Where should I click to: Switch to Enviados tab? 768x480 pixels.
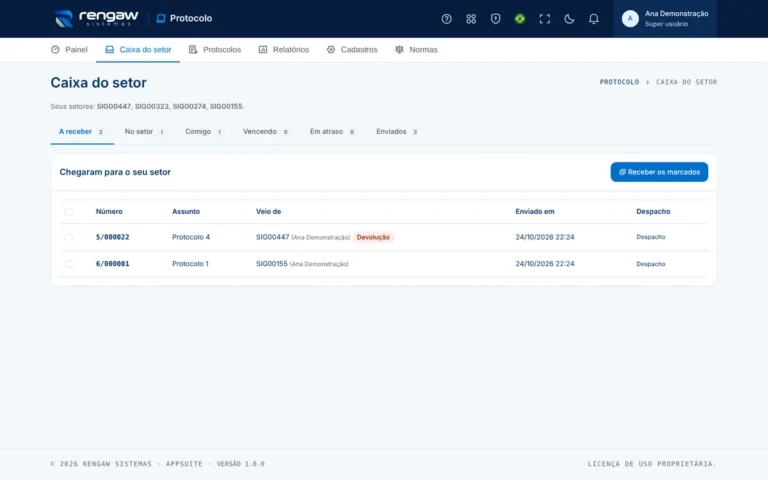pos(397,132)
